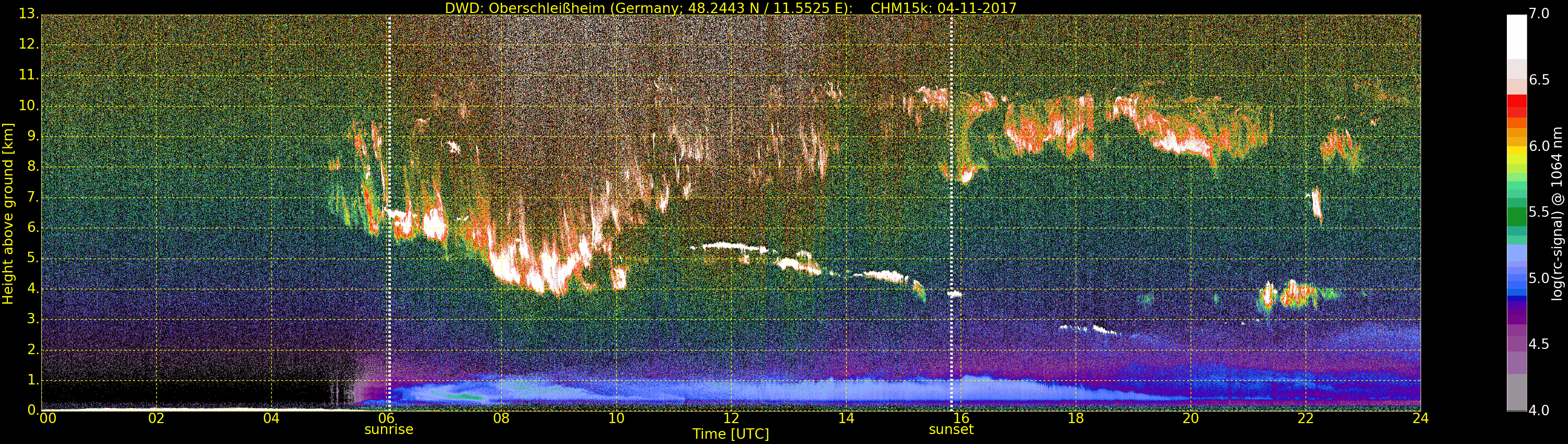Click the dotted white sunrise line in the plot
The image size is (1568, 444).
[x=389, y=213]
